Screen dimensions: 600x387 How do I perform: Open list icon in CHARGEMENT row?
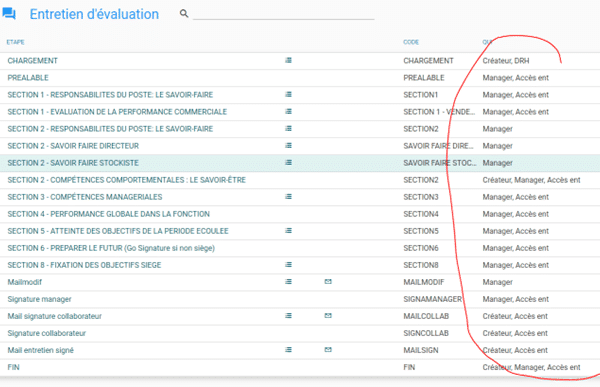289,60
